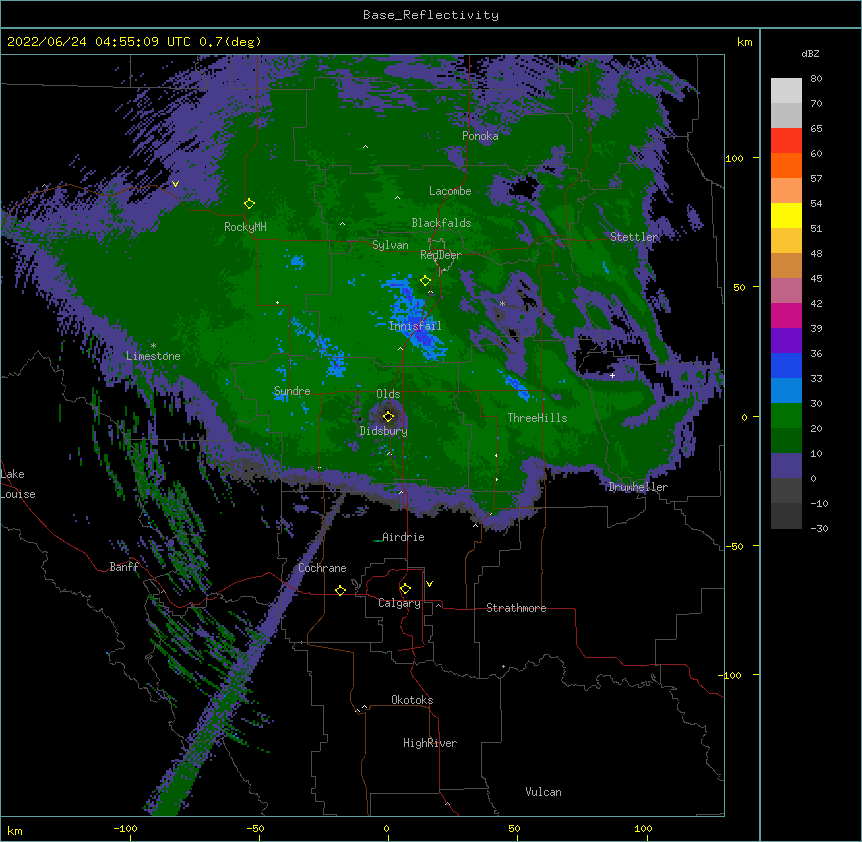Click the yellow marker southwest of RedDeer
This screenshot has width=862, height=842.
click(425, 280)
